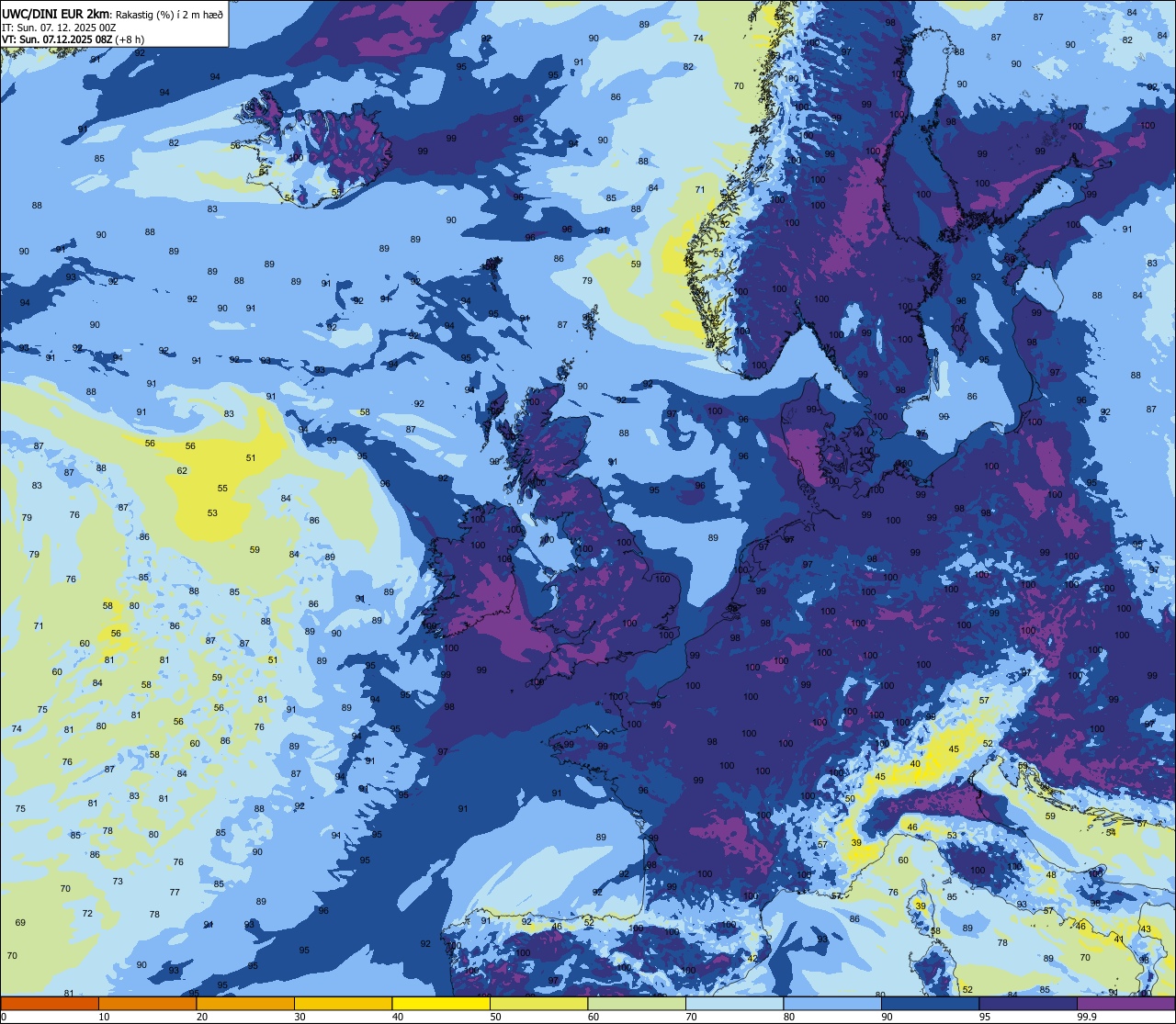Click the purple legend swatch above 99.9
1176x1024 pixels.
1125,1003
